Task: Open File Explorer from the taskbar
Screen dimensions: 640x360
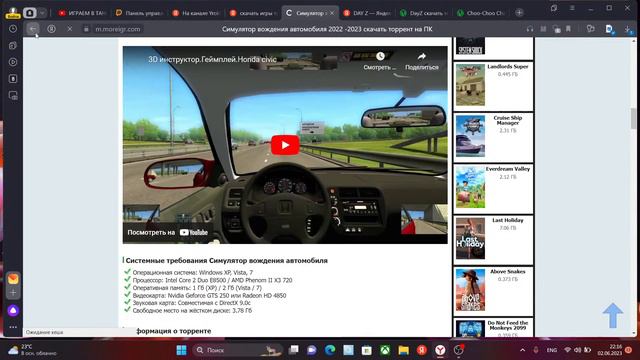Action: 403,350
